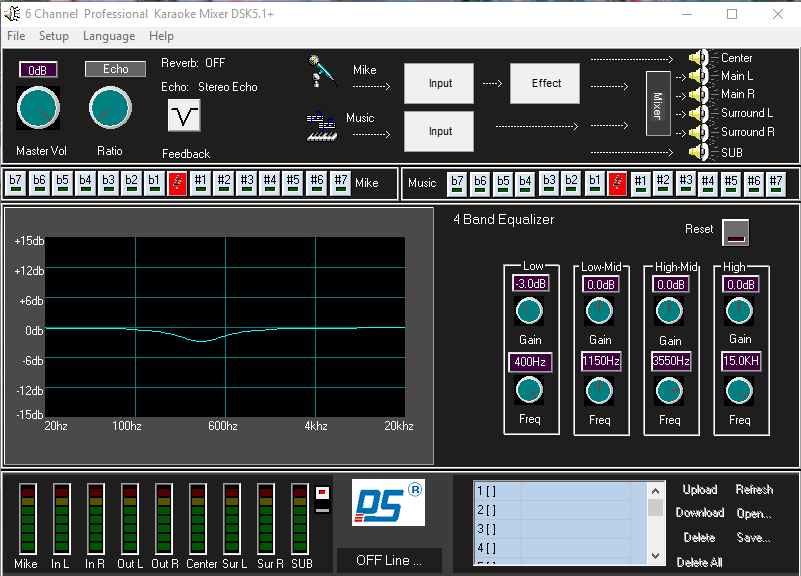This screenshot has width=801, height=576.
Task: Open the Help menu
Action: (161, 36)
